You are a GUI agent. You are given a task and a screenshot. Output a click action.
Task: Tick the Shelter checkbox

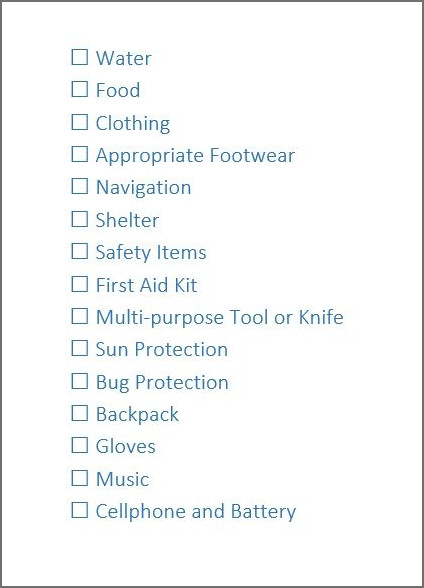pos(79,219)
